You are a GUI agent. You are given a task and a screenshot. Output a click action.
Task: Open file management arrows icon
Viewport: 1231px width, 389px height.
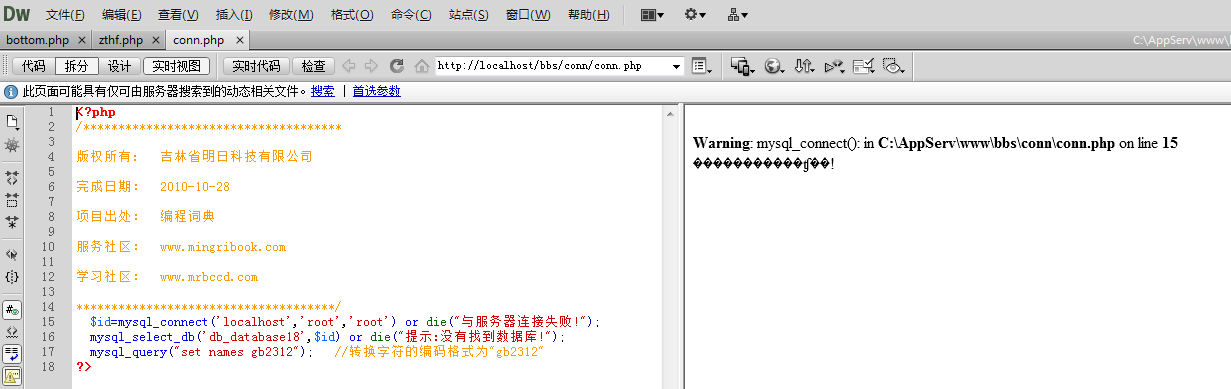click(804, 66)
